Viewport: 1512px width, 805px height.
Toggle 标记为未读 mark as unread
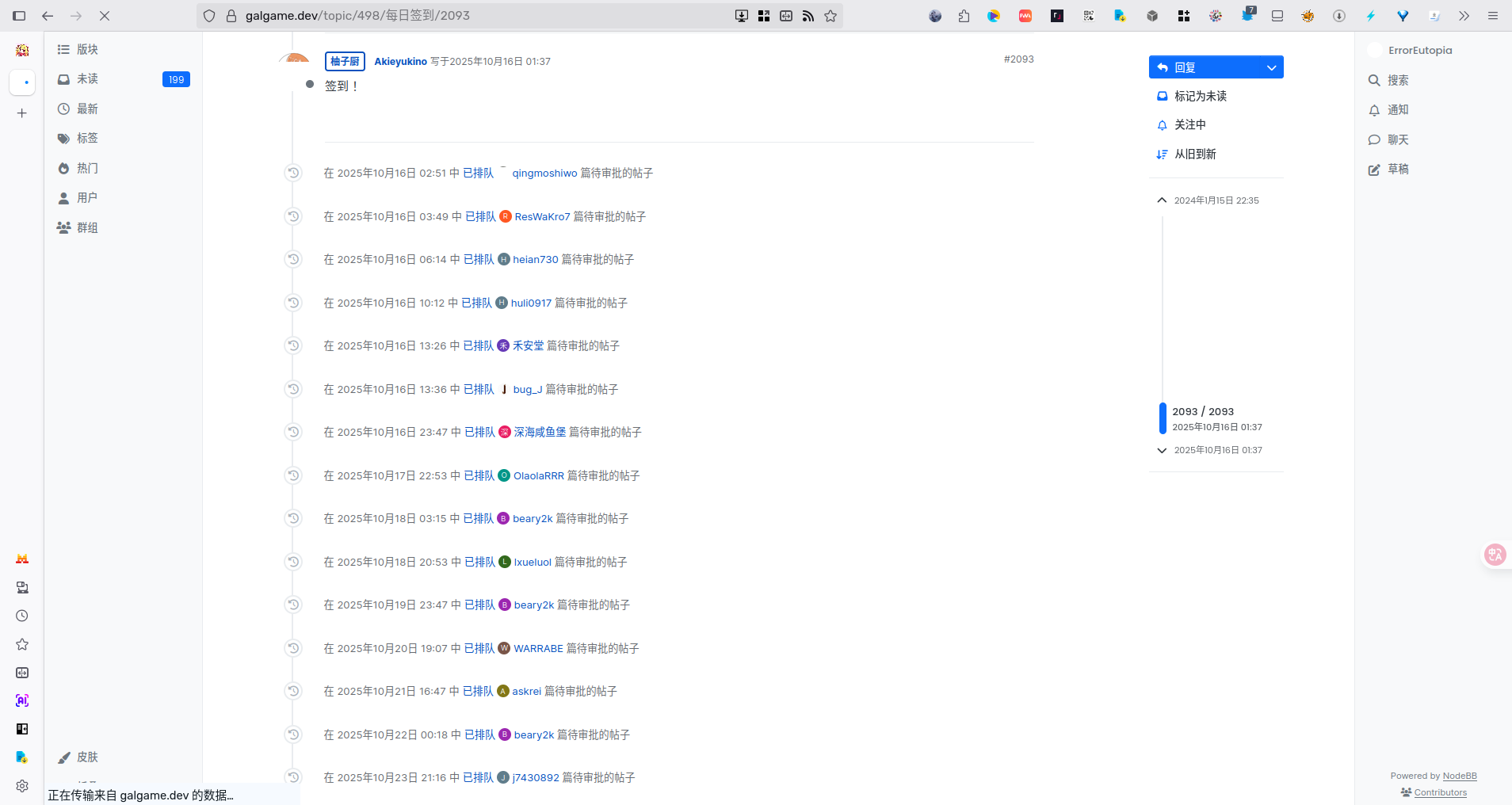[1192, 96]
